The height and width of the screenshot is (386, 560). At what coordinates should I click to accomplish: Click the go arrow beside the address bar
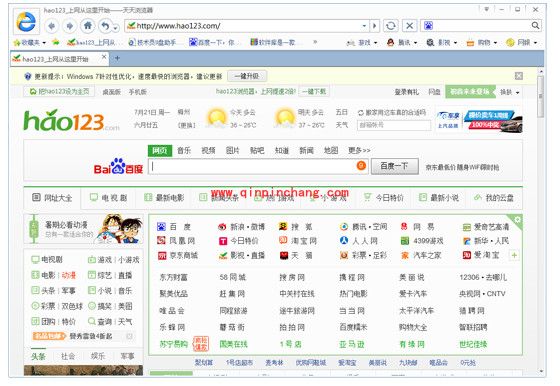(374, 26)
